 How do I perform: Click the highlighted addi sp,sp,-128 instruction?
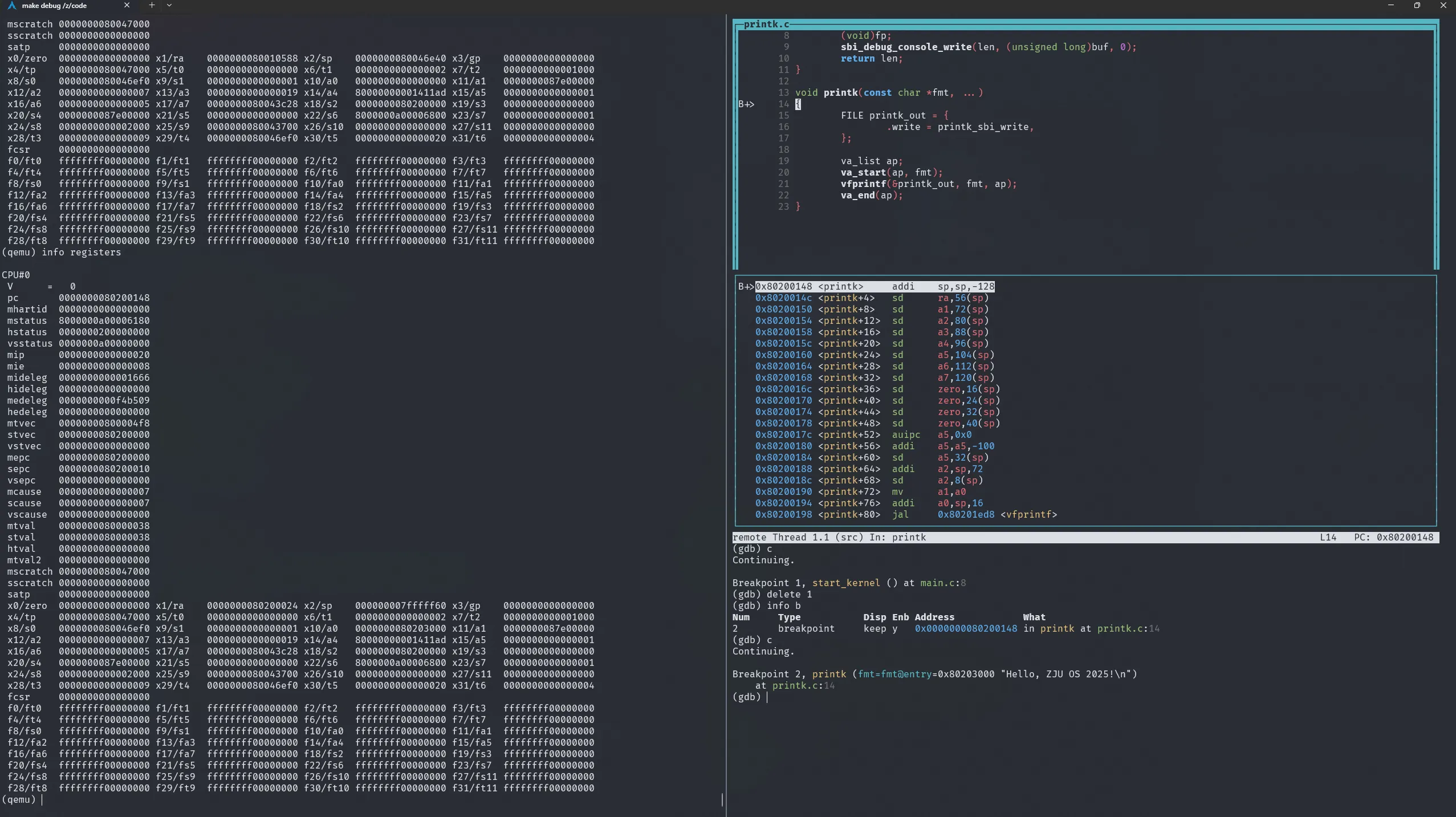(875, 287)
